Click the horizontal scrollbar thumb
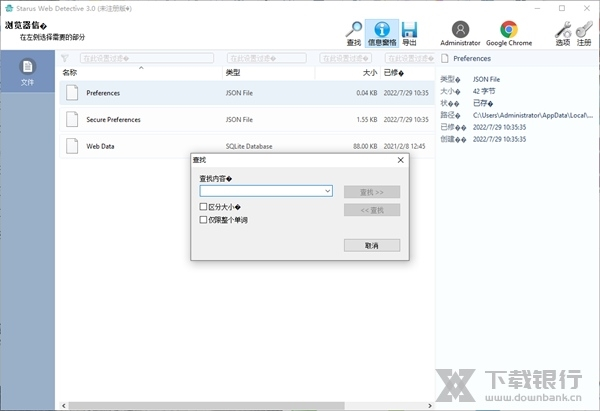The image size is (600, 411). point(206,406)
